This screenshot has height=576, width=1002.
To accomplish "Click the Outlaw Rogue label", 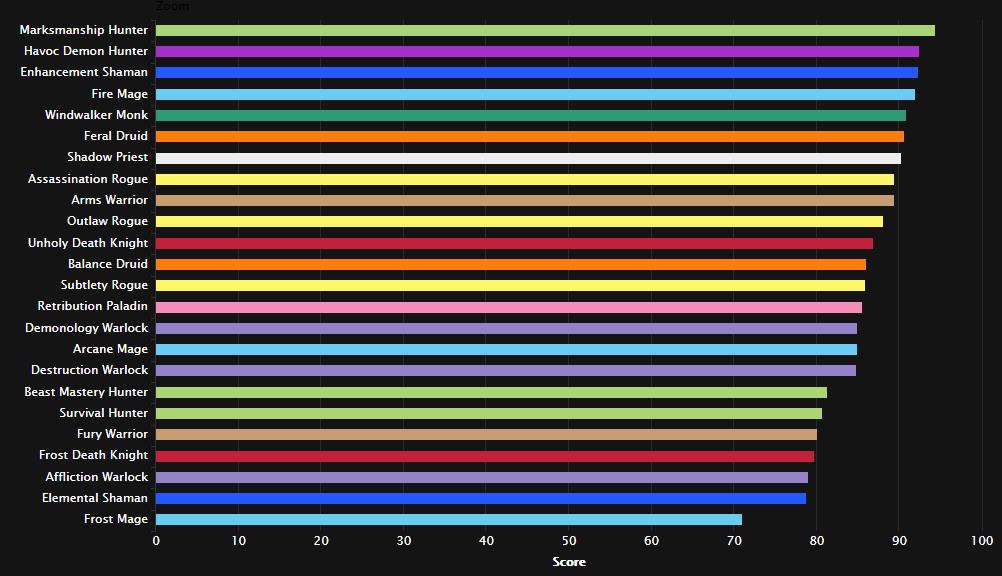I will 107,221.
